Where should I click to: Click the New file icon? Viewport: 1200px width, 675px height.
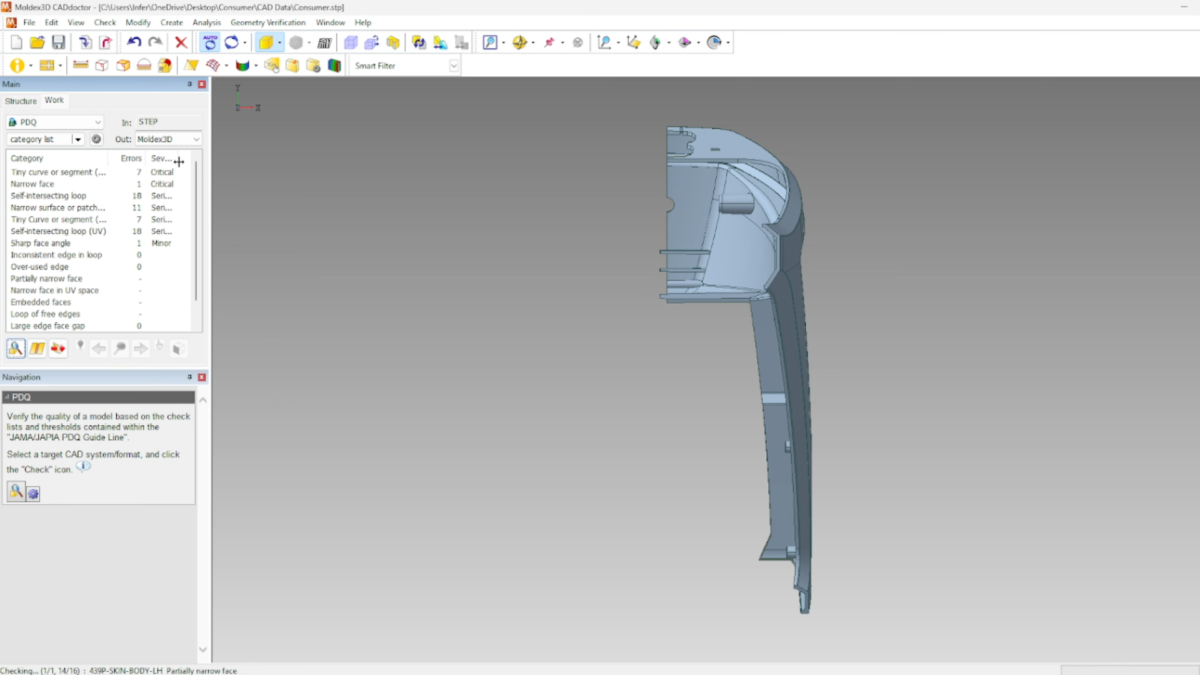click(x=16, y=42)
